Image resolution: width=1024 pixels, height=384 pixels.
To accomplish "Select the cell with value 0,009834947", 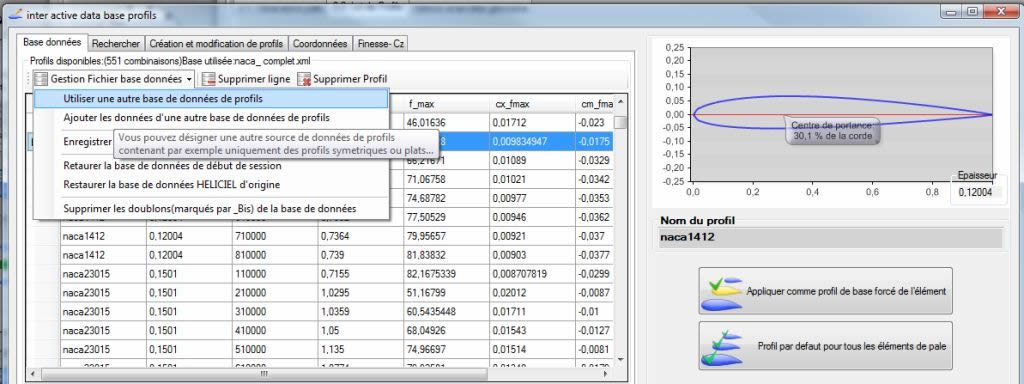I will point(532,142).
